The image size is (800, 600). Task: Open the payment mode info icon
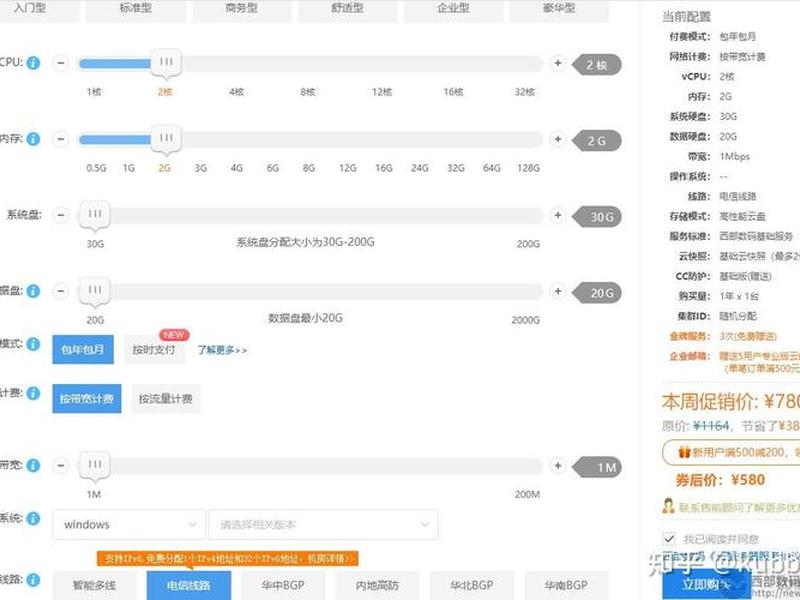pyautogui.click(x=33, y=344)
